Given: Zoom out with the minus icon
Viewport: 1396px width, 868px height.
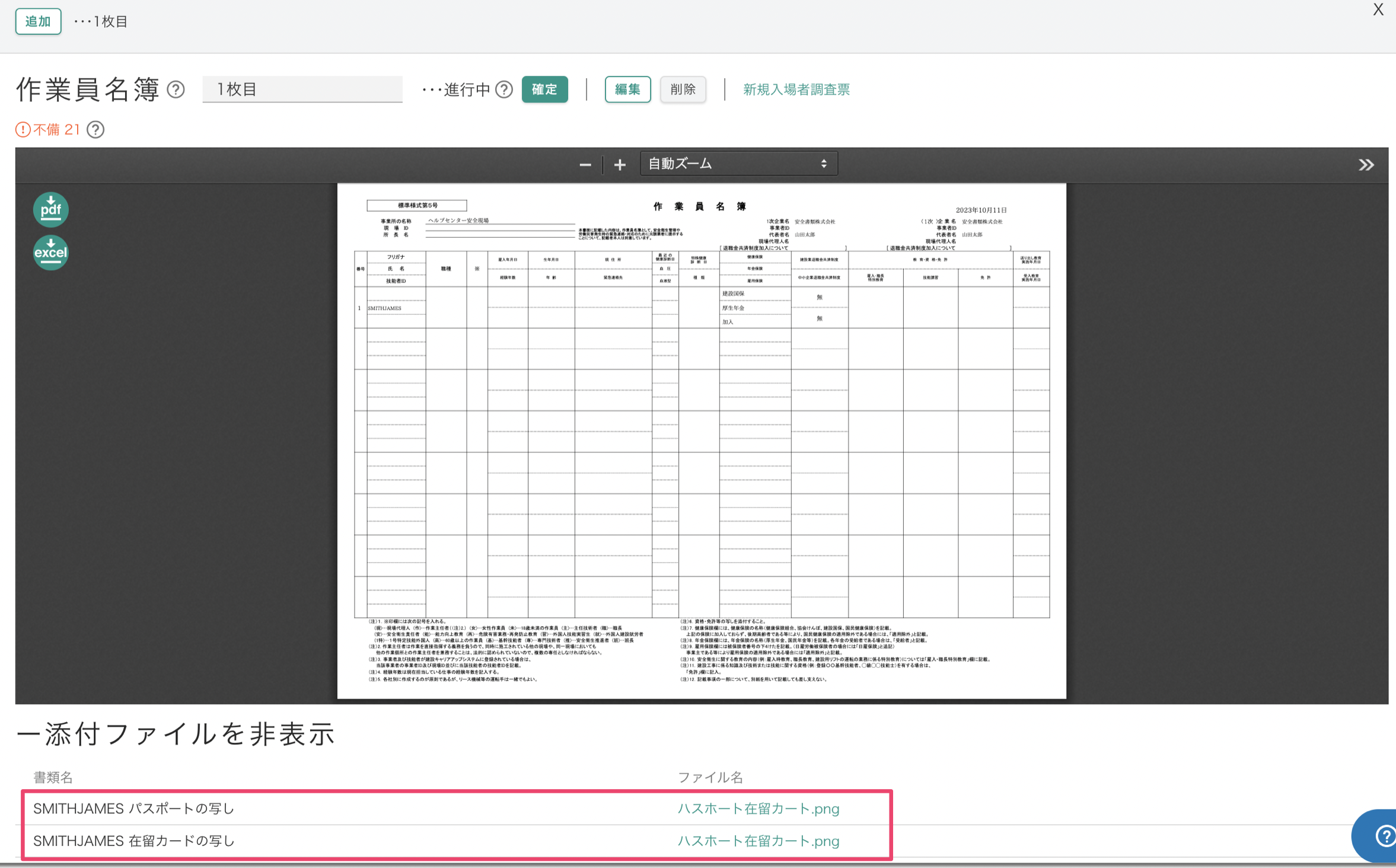Looking at the screenshot, I should (585, 165).
